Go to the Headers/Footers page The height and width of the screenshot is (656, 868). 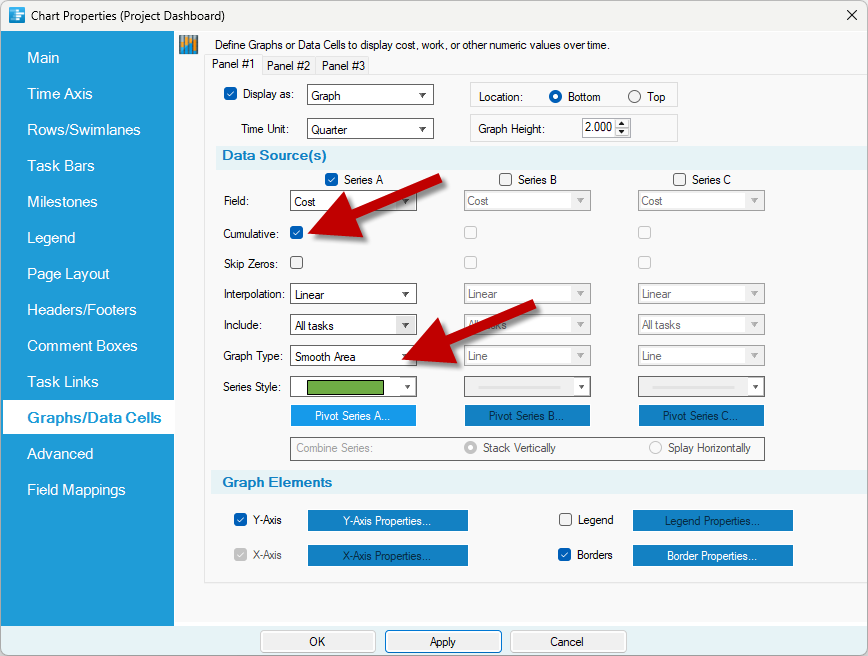81,309
